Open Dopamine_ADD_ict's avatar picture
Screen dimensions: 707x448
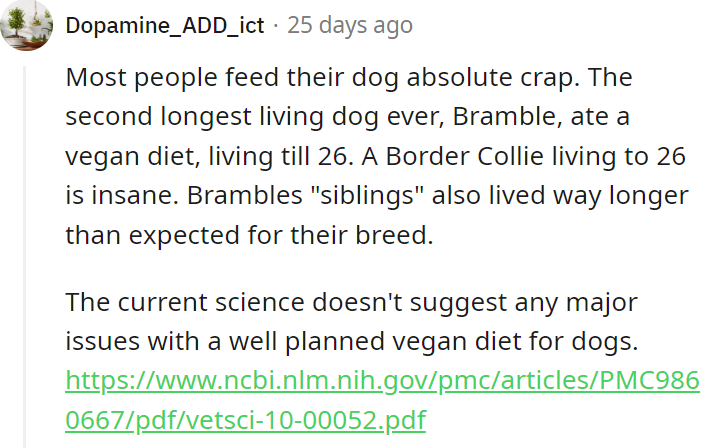tap(26, 25)
